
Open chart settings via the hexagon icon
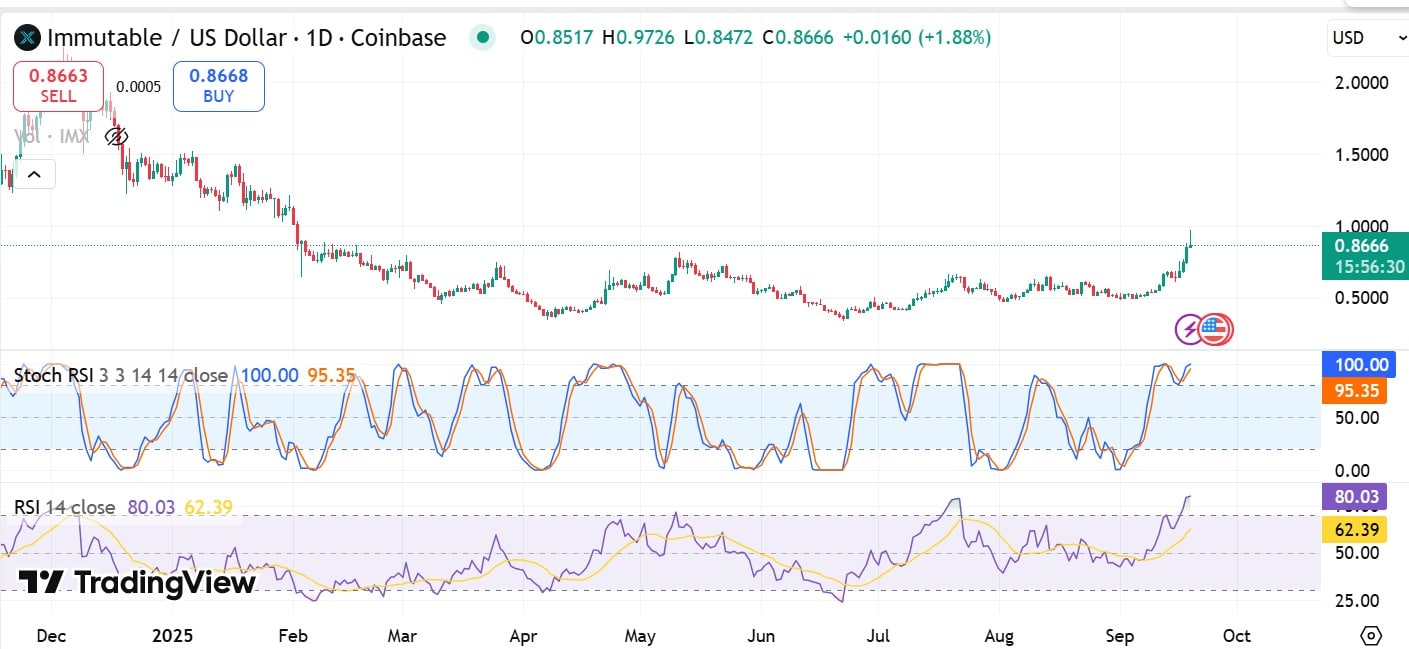[x=1370, y=634]
